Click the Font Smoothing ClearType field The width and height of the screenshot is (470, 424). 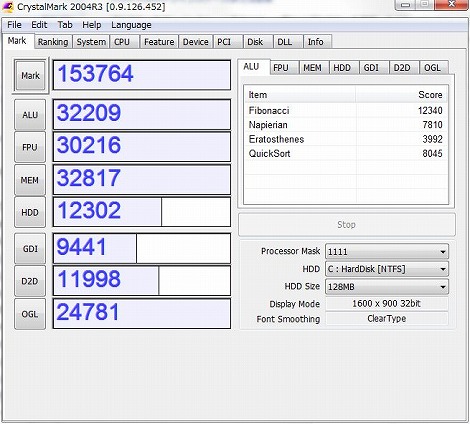click(387, 319)
